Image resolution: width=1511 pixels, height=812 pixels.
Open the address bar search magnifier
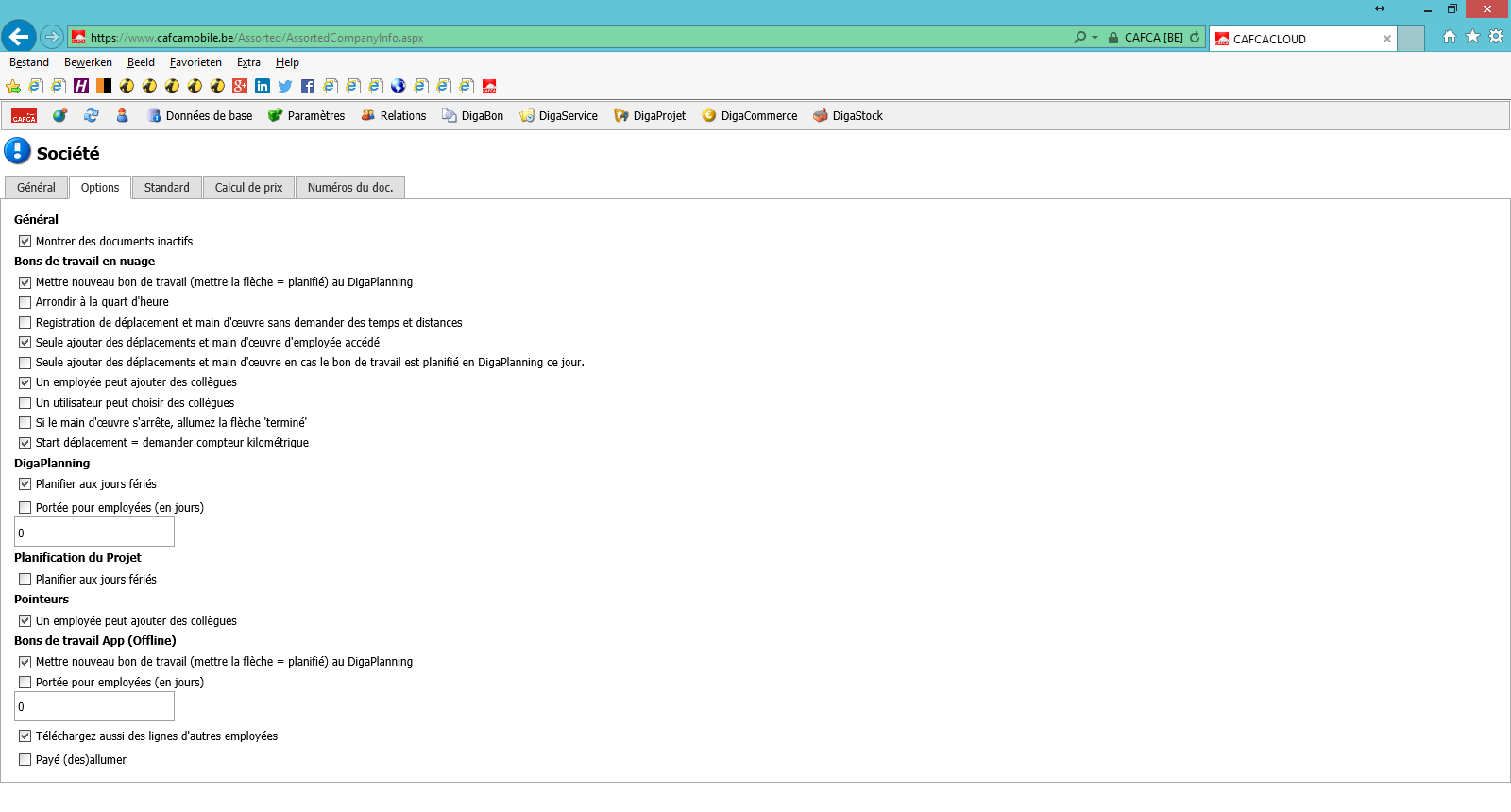pyautogui.click(x=1079, y=38)
